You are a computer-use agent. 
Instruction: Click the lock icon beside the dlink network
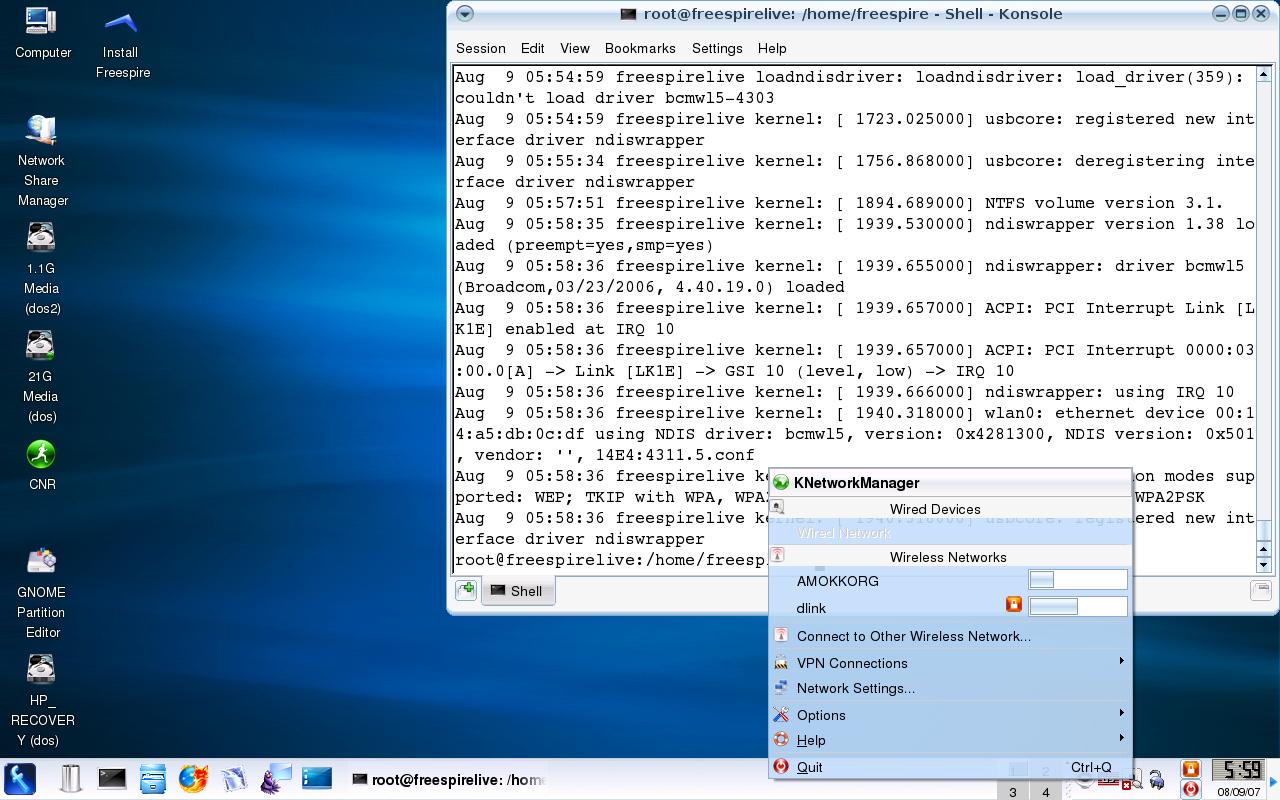(1013, 605)
